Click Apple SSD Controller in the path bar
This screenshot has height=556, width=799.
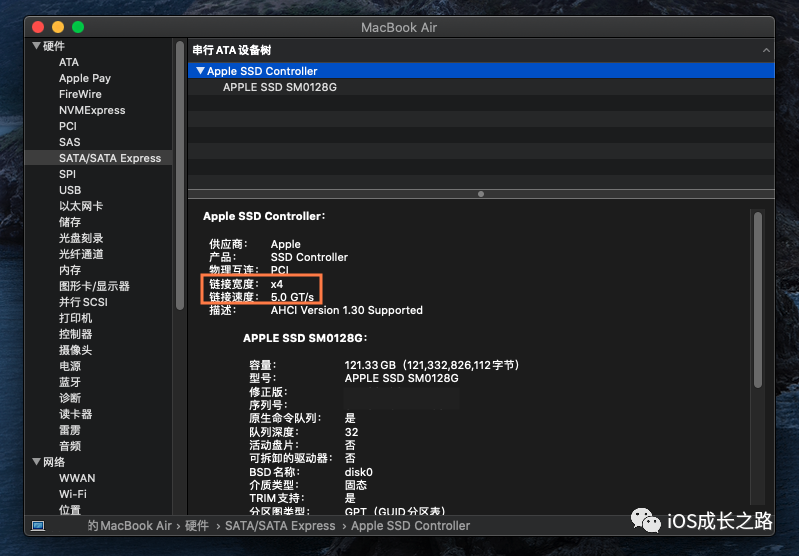(410, 525)
